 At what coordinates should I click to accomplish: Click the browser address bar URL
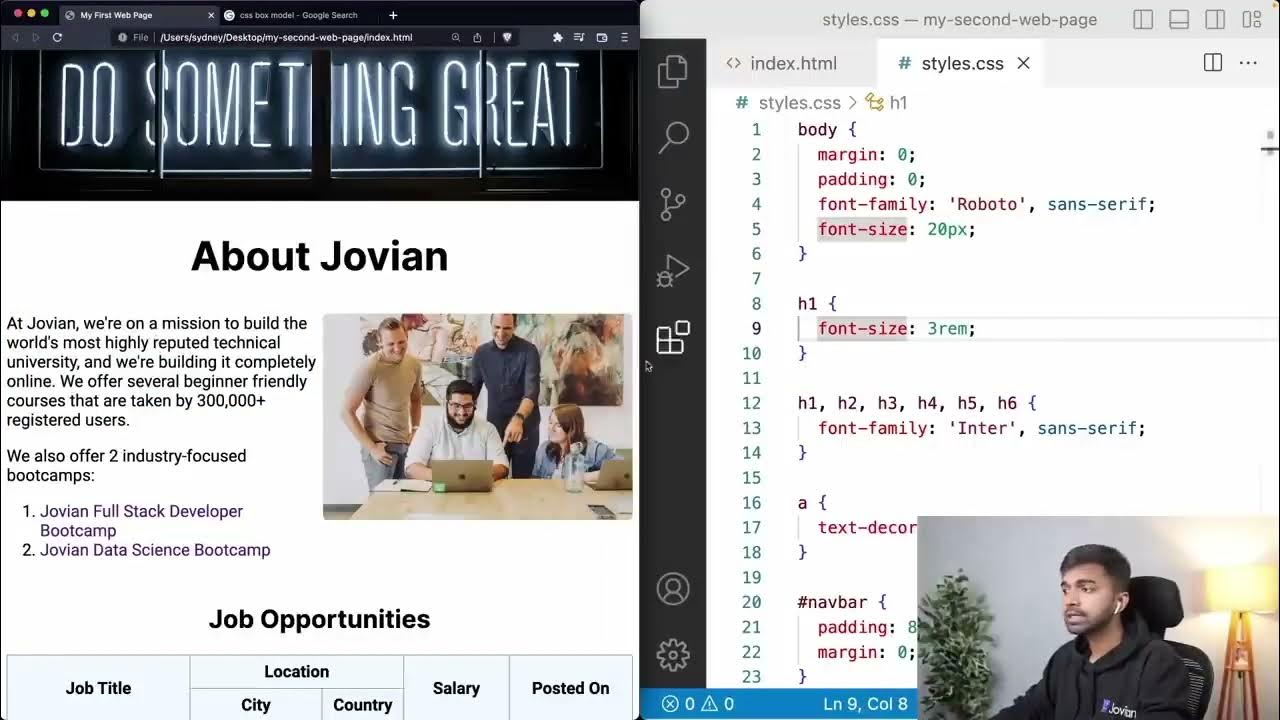(286, 37)
